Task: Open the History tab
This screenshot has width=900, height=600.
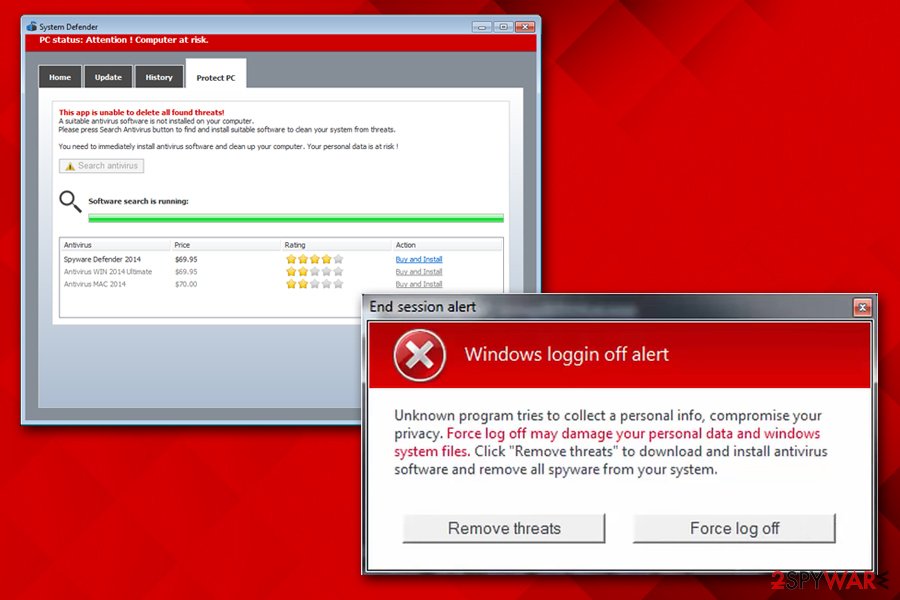Action: (x=159, y=77)
